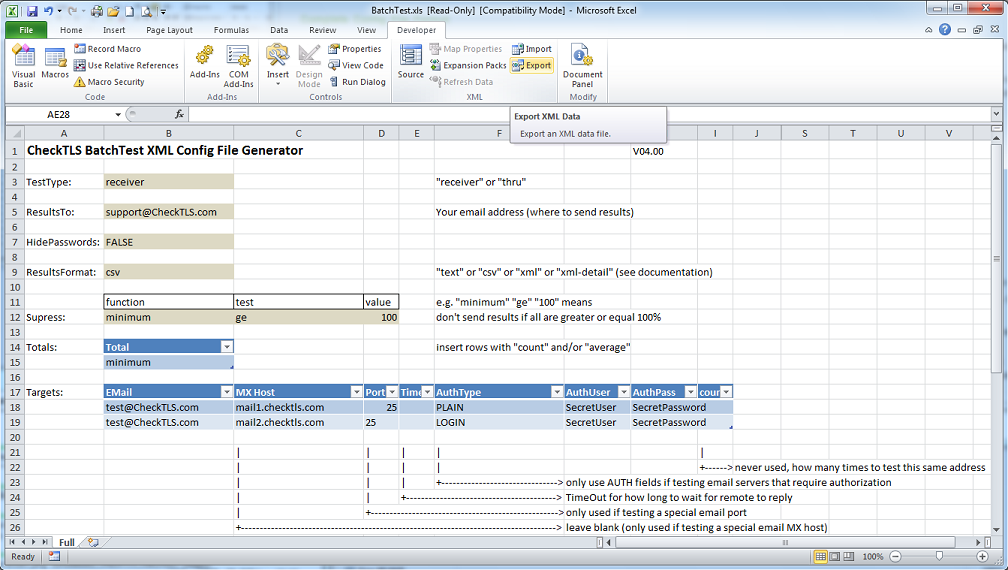Image resolution: width=1008 pixels, height=570 pixels.
Task: Open the AuthUser filter dropdown
Action: (x=623, y=392)
